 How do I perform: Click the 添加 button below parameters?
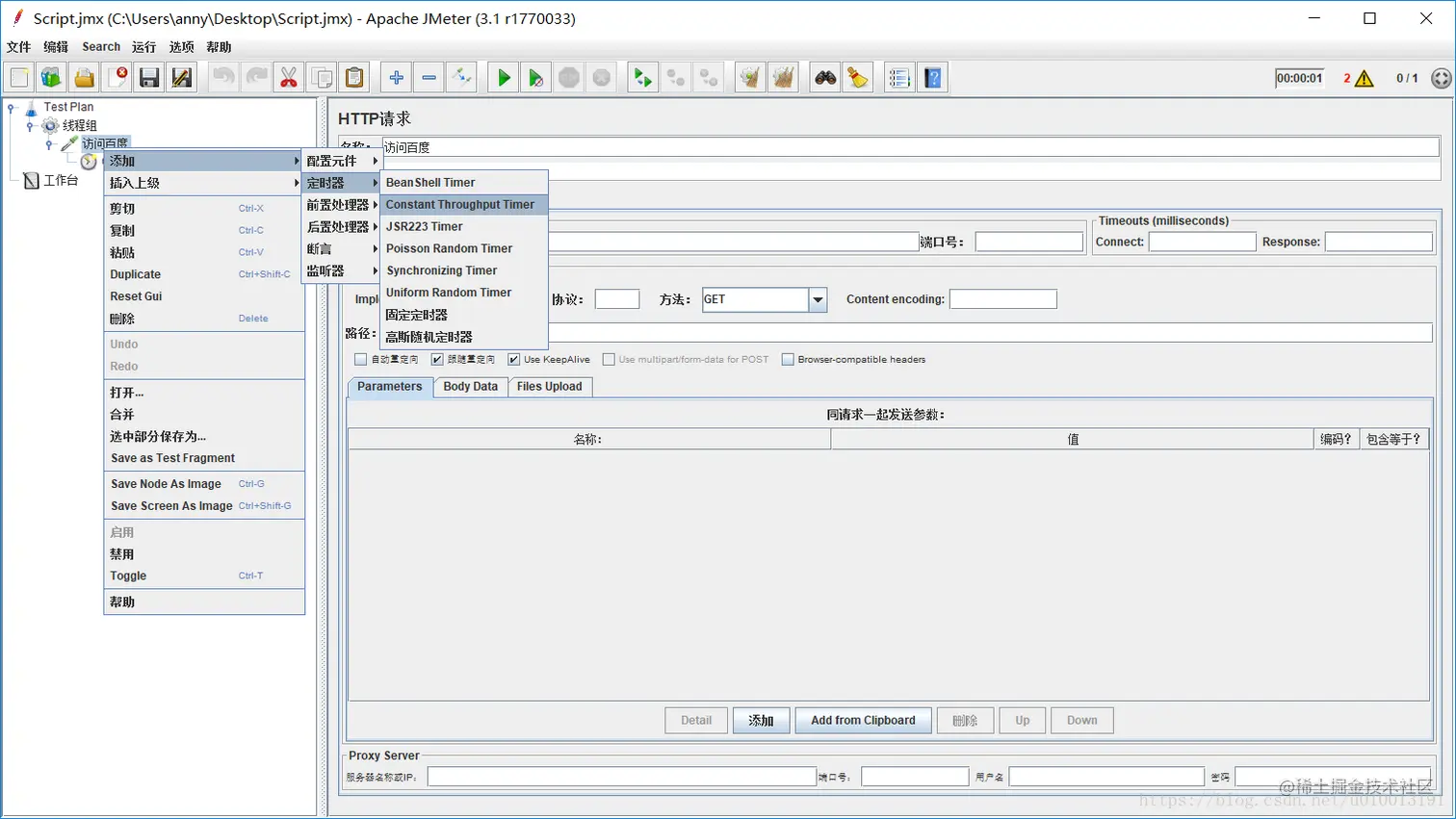coord(762,721)
